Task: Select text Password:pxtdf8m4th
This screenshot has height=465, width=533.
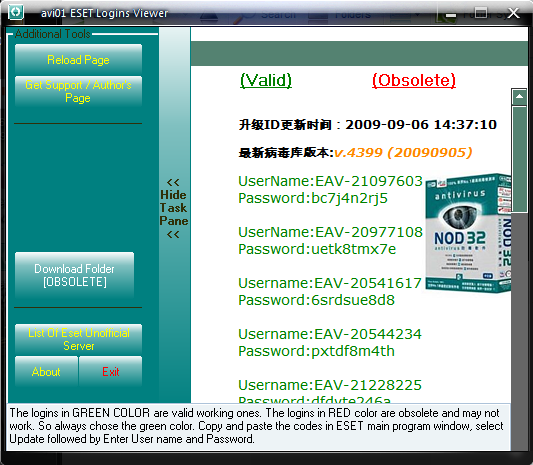Action: (x=316, y=351)
